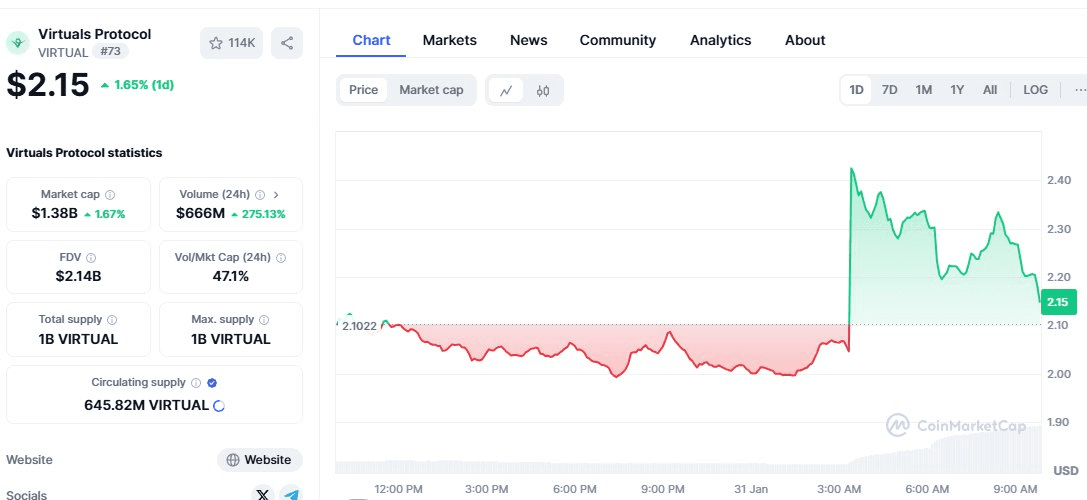Select the 1M time range
The width and height of the screenshot is (1087, 500).
923,90
